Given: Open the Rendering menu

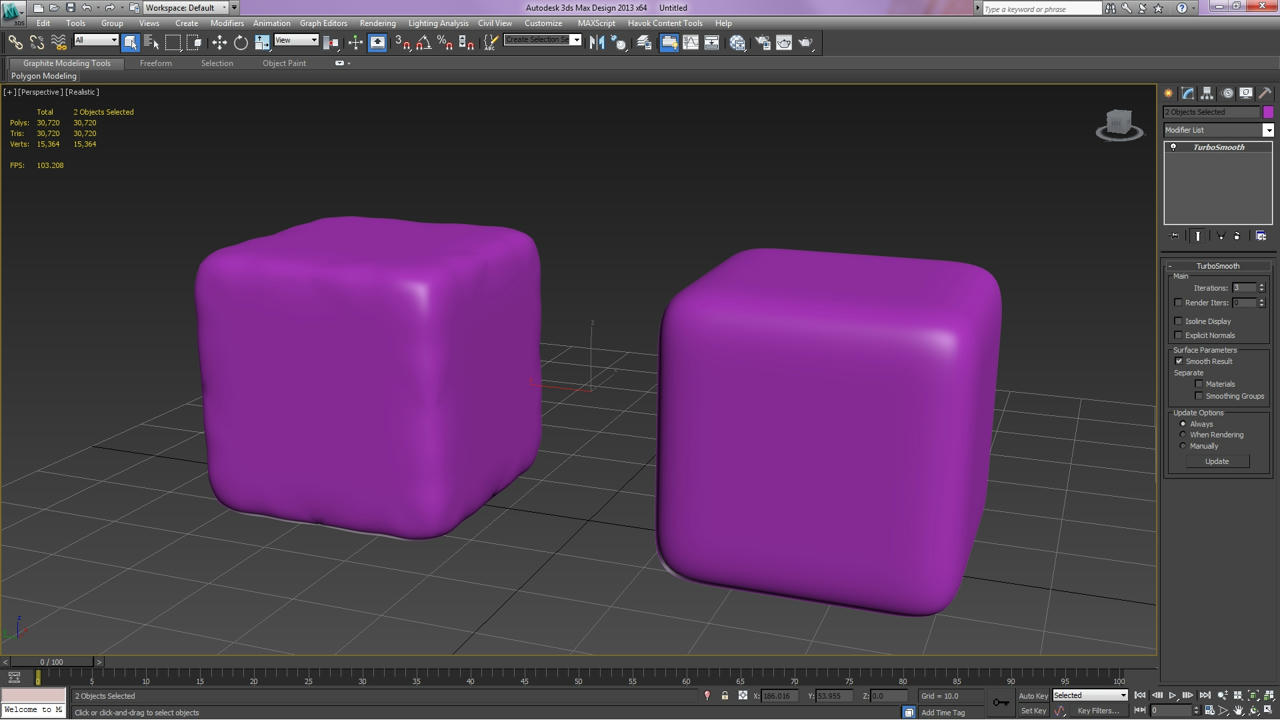Looking at the screenshot, I should tap(378, 23).
